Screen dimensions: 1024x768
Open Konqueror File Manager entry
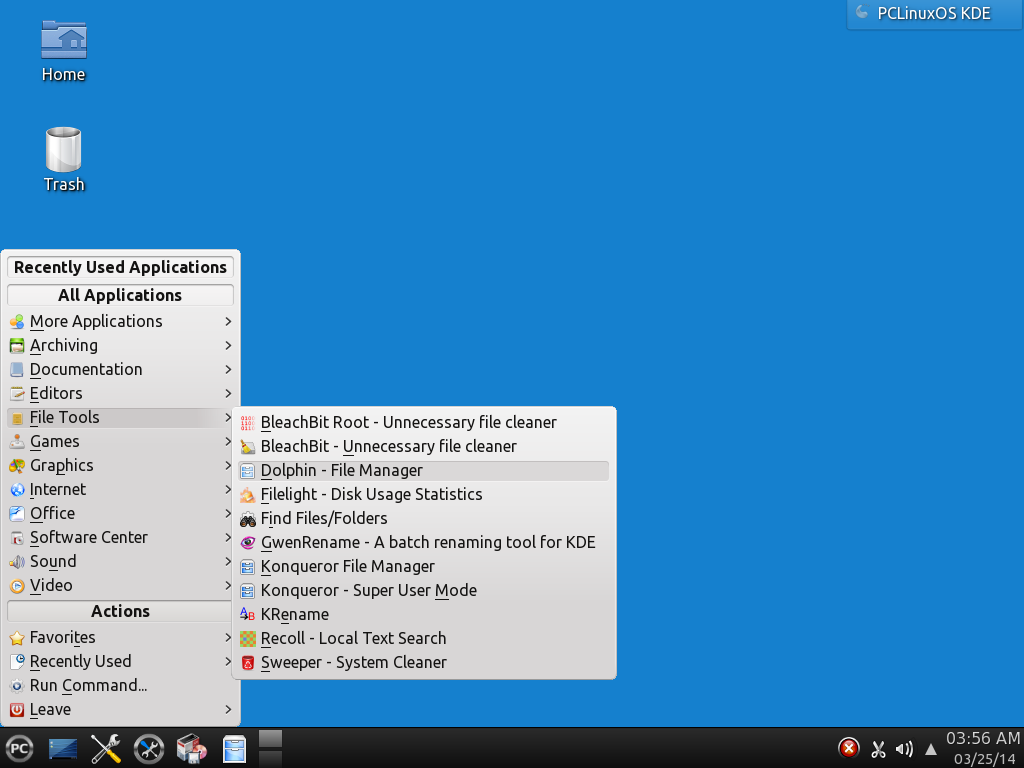424,567
